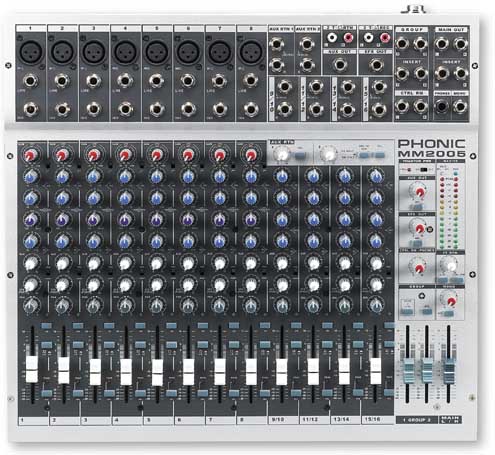
Task: Click the 'GROUP' header above output jacks
Action: click(412, 30)
